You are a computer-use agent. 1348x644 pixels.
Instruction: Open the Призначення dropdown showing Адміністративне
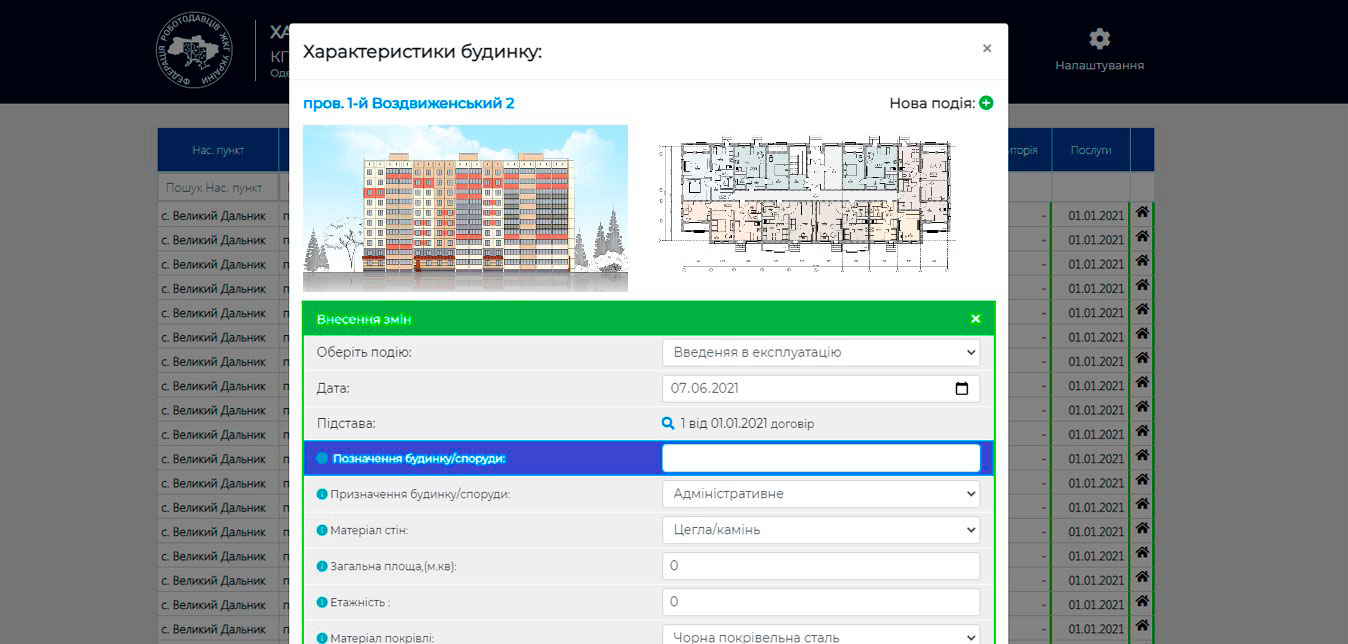tap(820, 494)
